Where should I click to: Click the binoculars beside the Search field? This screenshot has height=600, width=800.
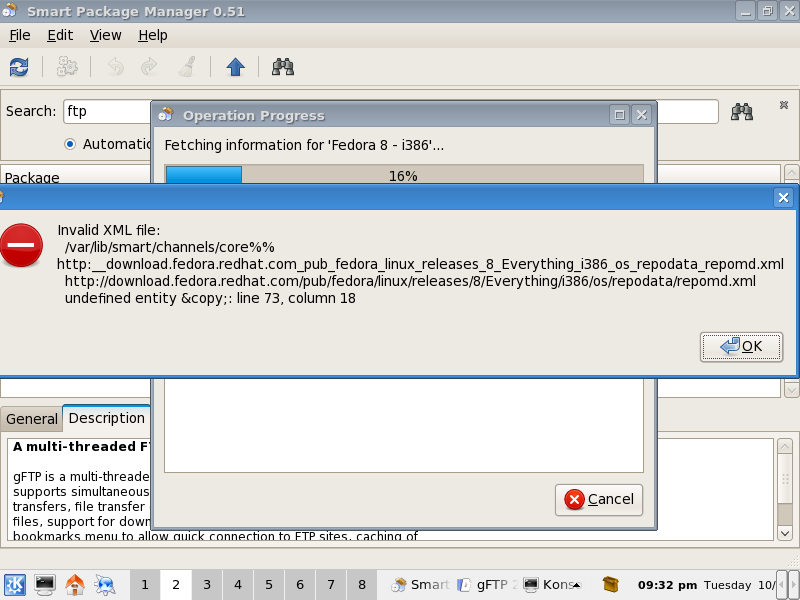tap(742, 111)
